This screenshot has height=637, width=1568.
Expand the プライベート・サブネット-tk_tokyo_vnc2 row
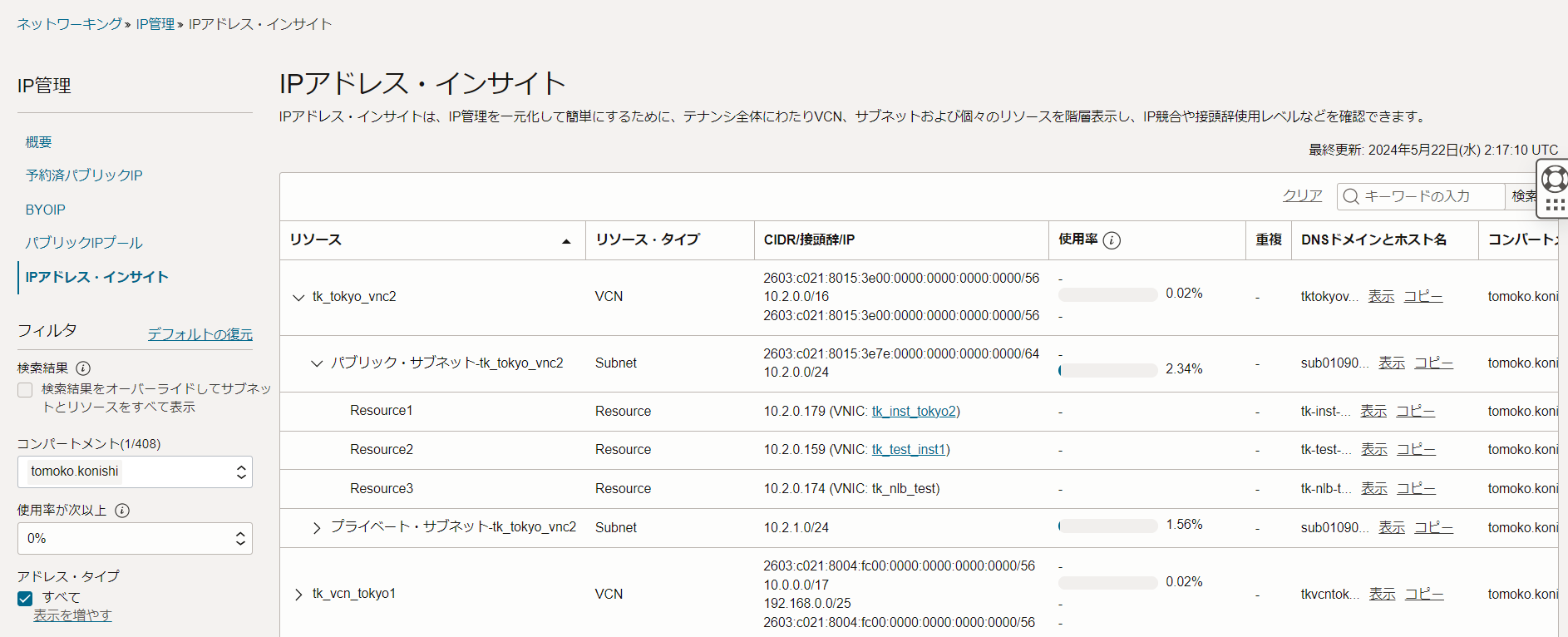pos(317,528)
